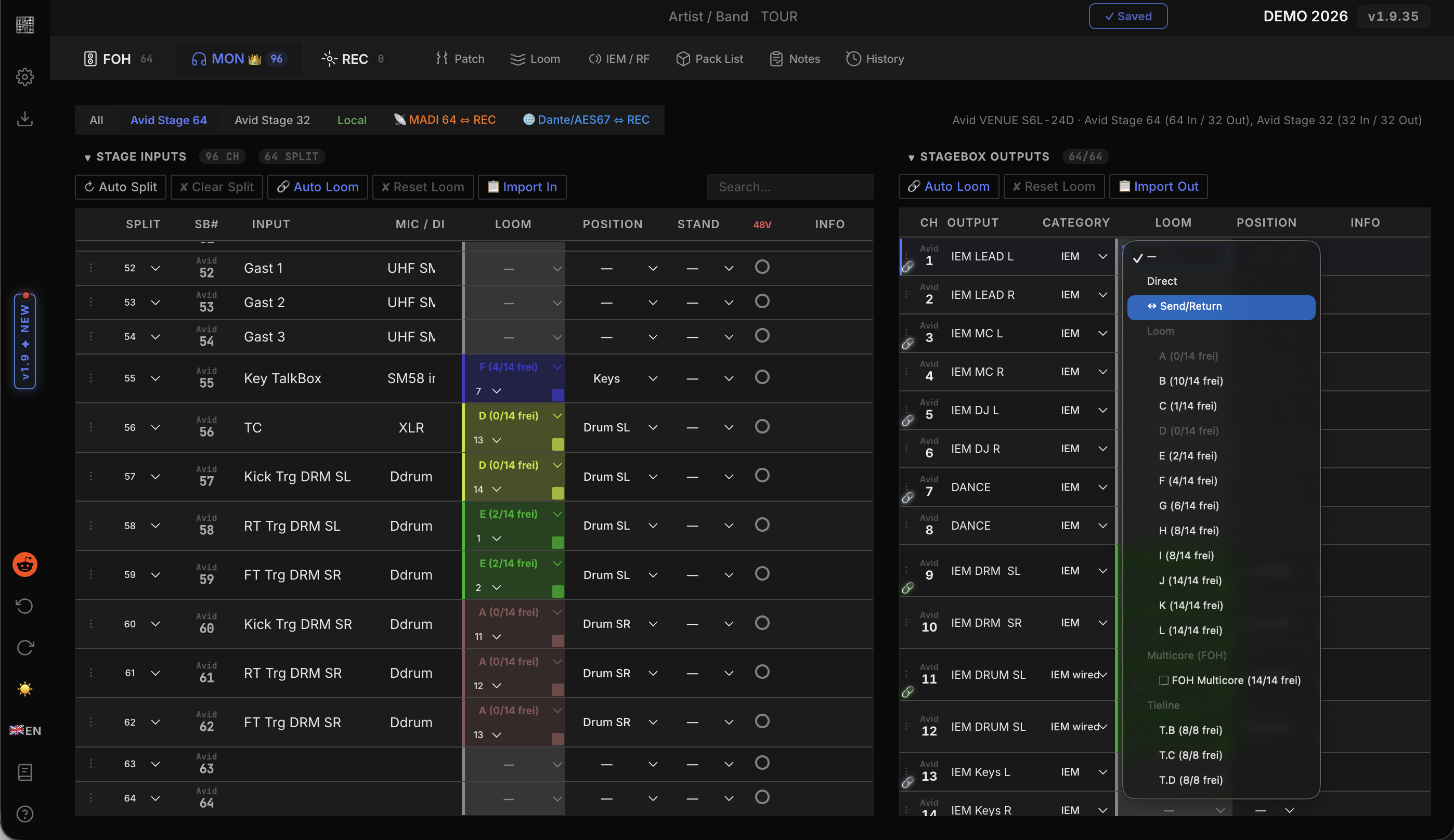The width and height of the screenshot is (1454, 840).
Task: Filter by MADI 64 ⇔ REC stagebox
Action: click(x=445, y=120)
